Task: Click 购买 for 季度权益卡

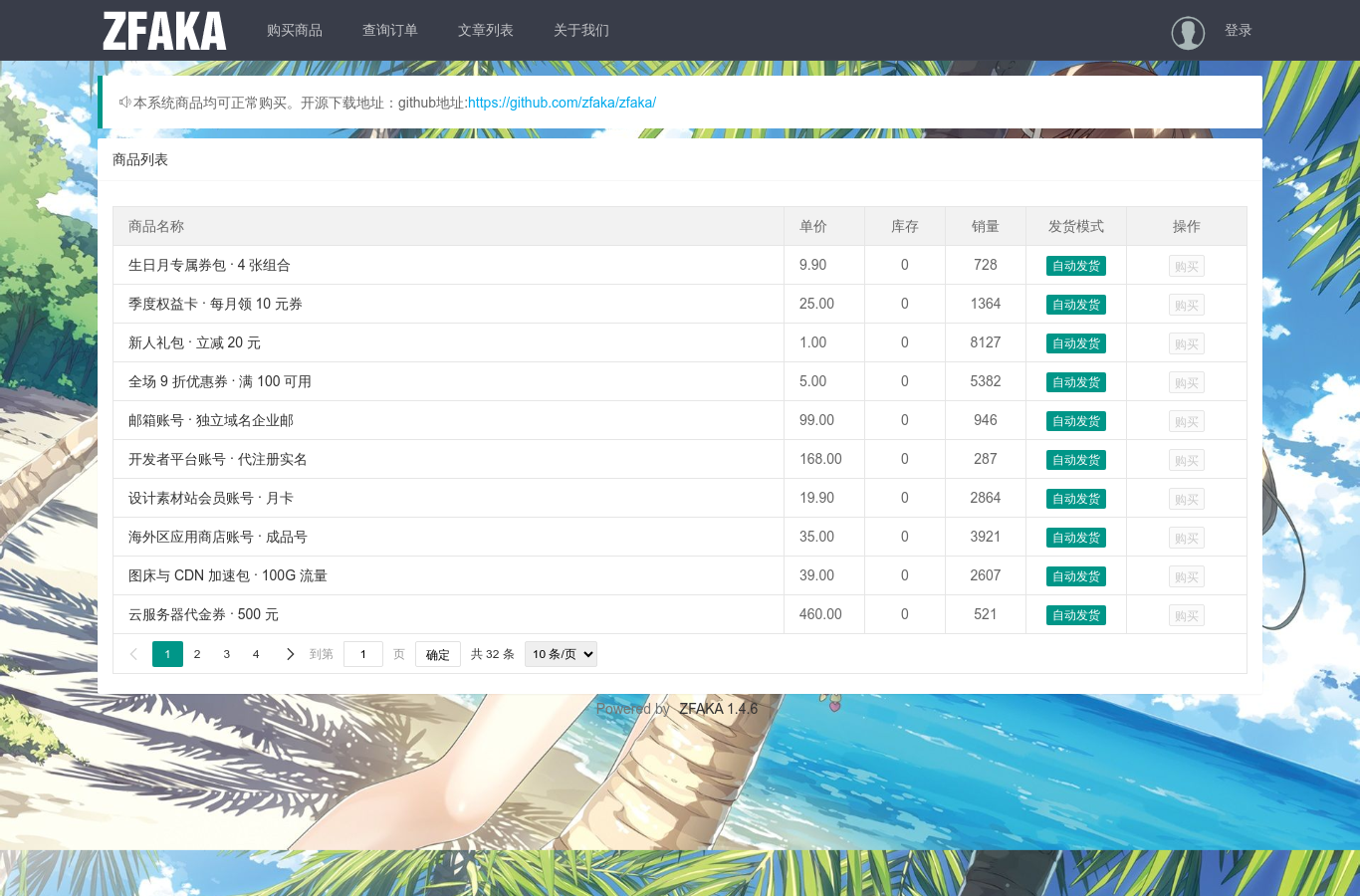Action: pos(1187,305)
